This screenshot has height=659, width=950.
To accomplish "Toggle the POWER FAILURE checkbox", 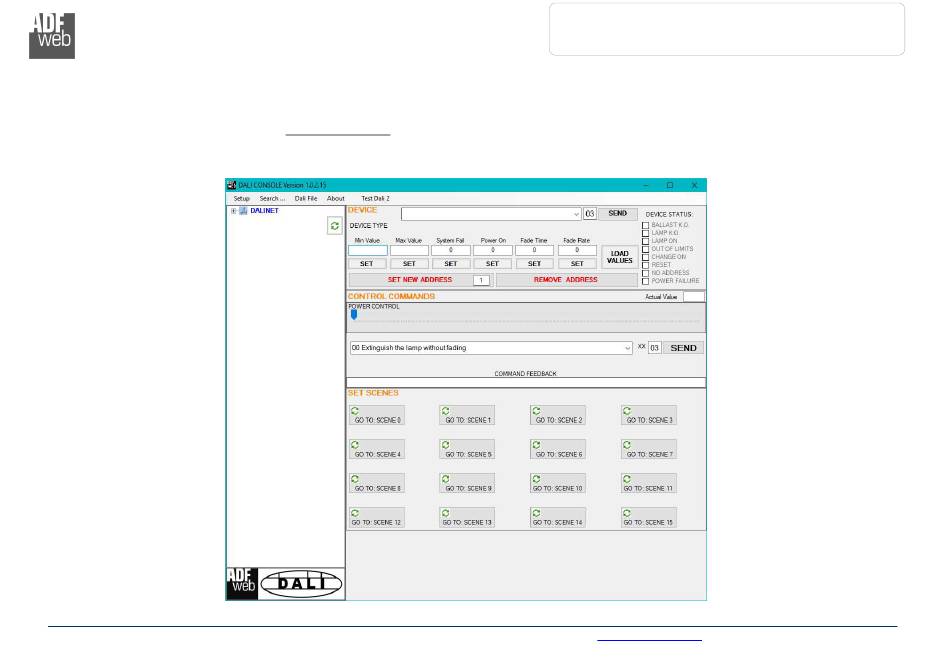I will point(645,281).
